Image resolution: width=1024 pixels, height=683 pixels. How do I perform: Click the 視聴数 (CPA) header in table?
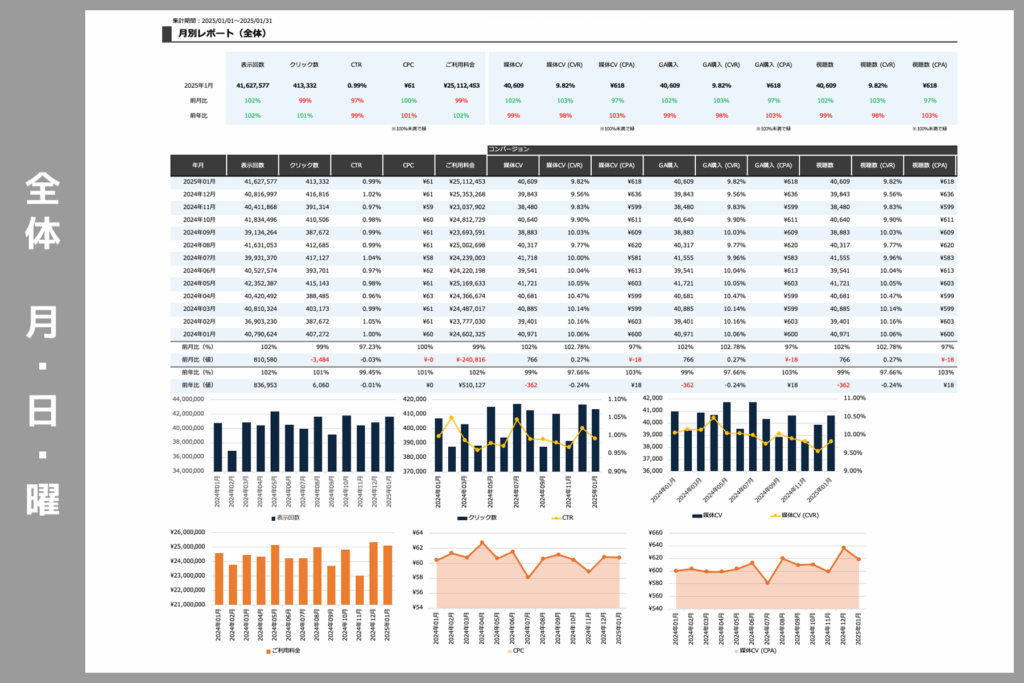pyautogui.click(x=930, y=165)
